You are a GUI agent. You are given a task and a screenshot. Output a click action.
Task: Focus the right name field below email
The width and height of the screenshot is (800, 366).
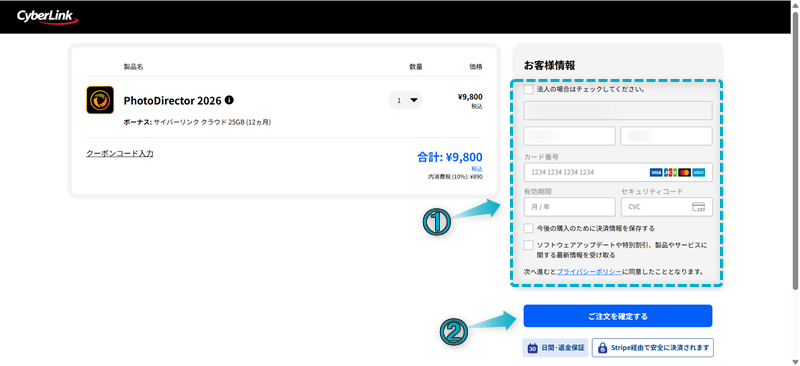tap(666, 136)
